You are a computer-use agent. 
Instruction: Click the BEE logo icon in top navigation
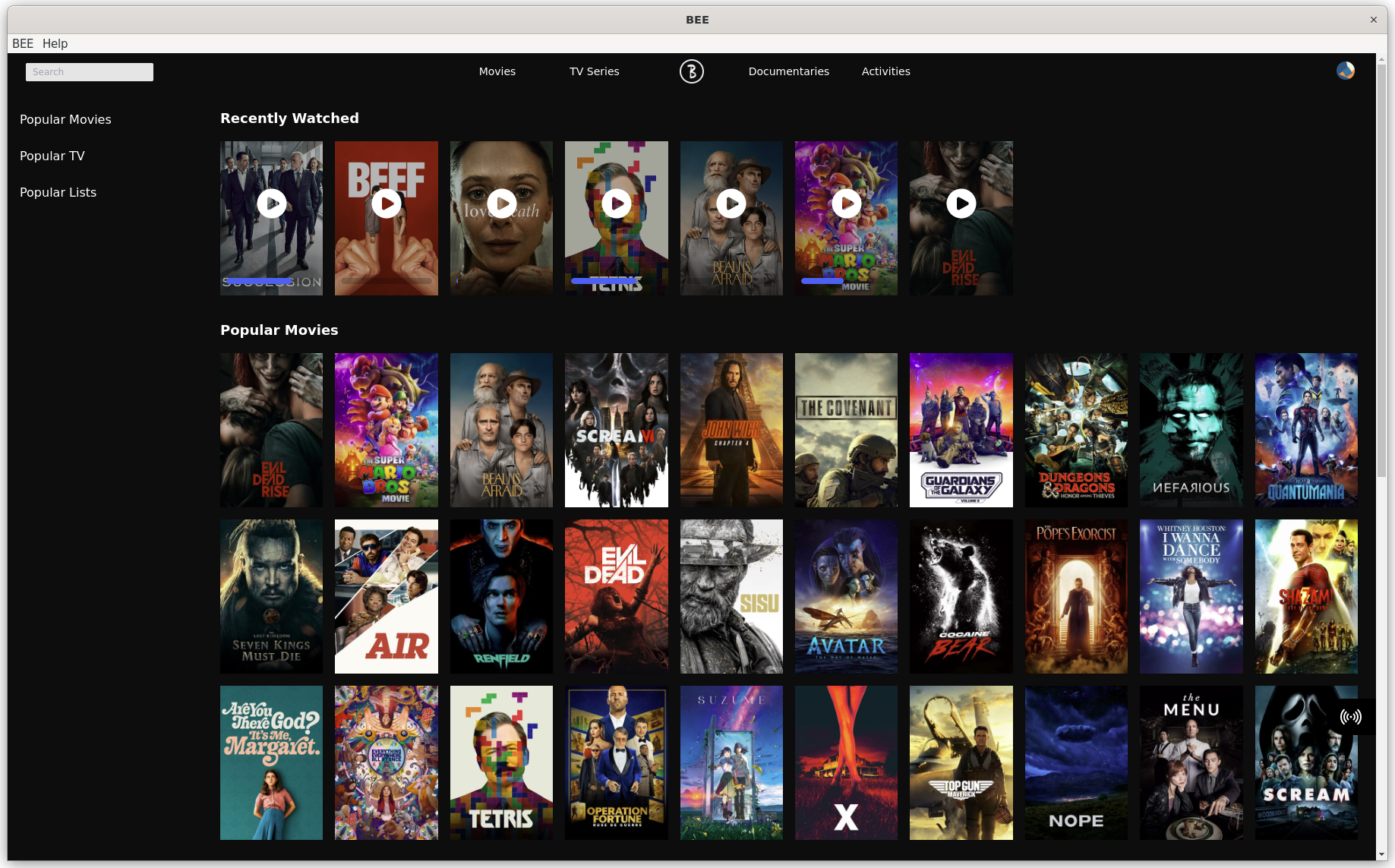[691, 71]
